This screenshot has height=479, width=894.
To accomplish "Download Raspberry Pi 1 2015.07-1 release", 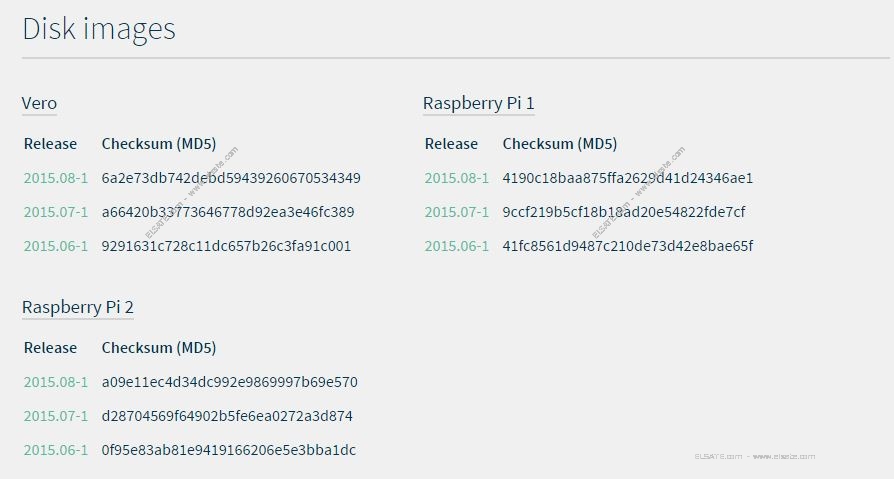I will [457, 212].
